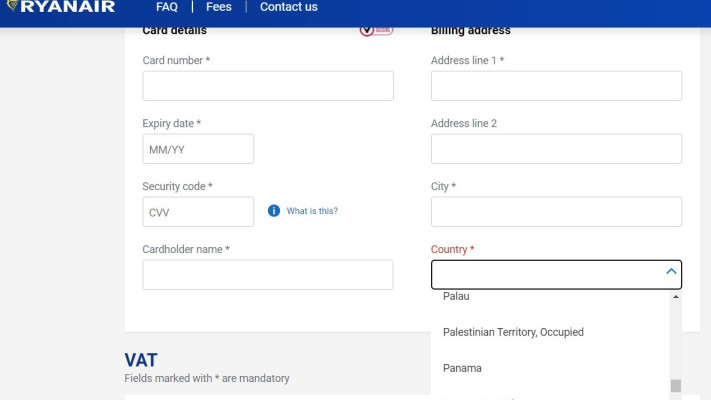711x400 pixels.
Task: Select Panama from the country list
Action: pos(462,368)
